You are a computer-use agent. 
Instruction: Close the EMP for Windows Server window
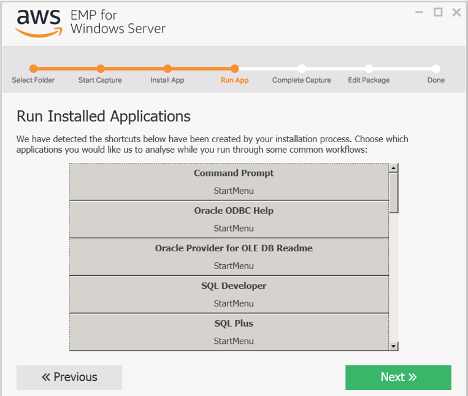[x=457, y=12]
